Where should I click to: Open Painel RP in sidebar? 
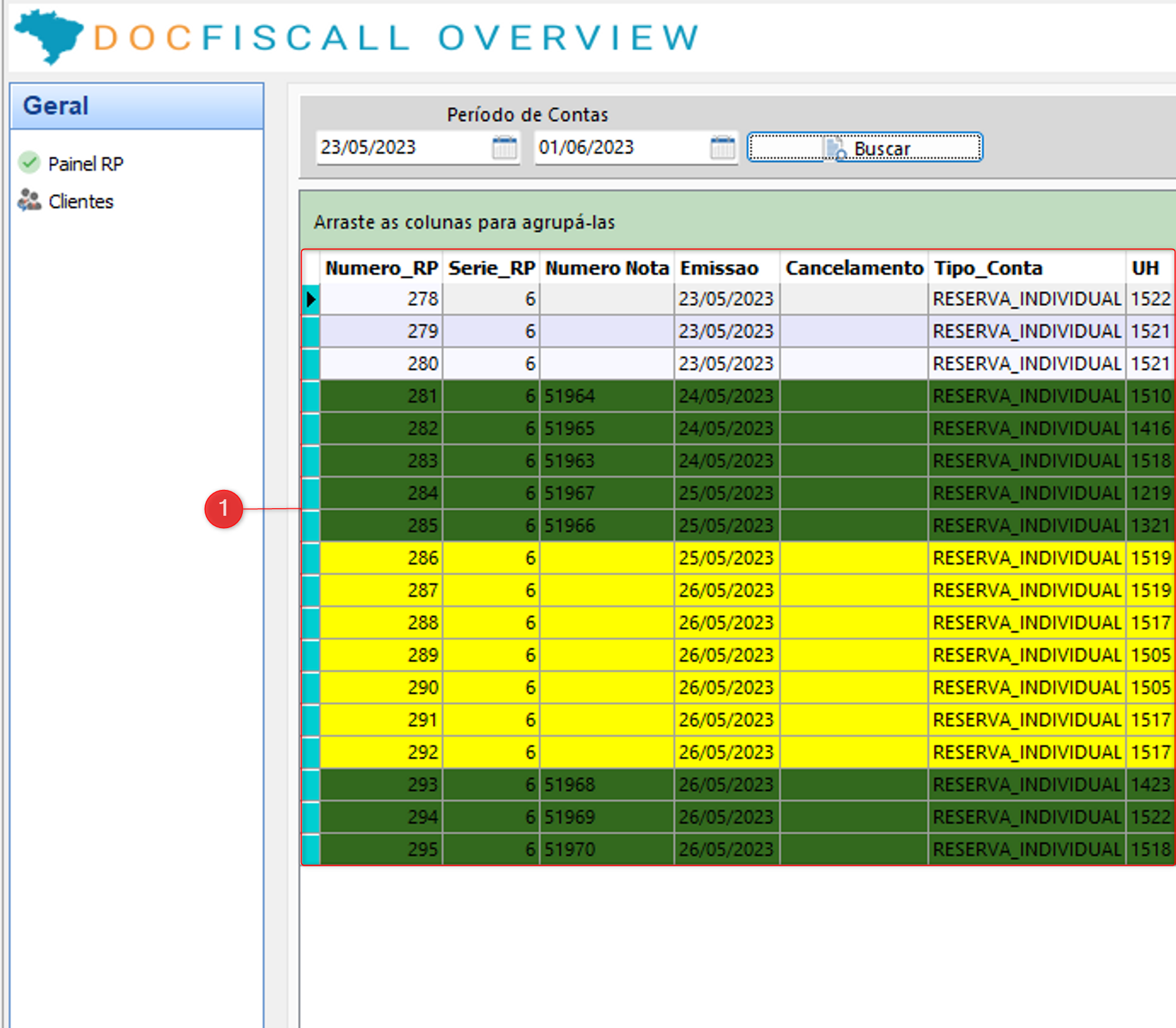86,163
